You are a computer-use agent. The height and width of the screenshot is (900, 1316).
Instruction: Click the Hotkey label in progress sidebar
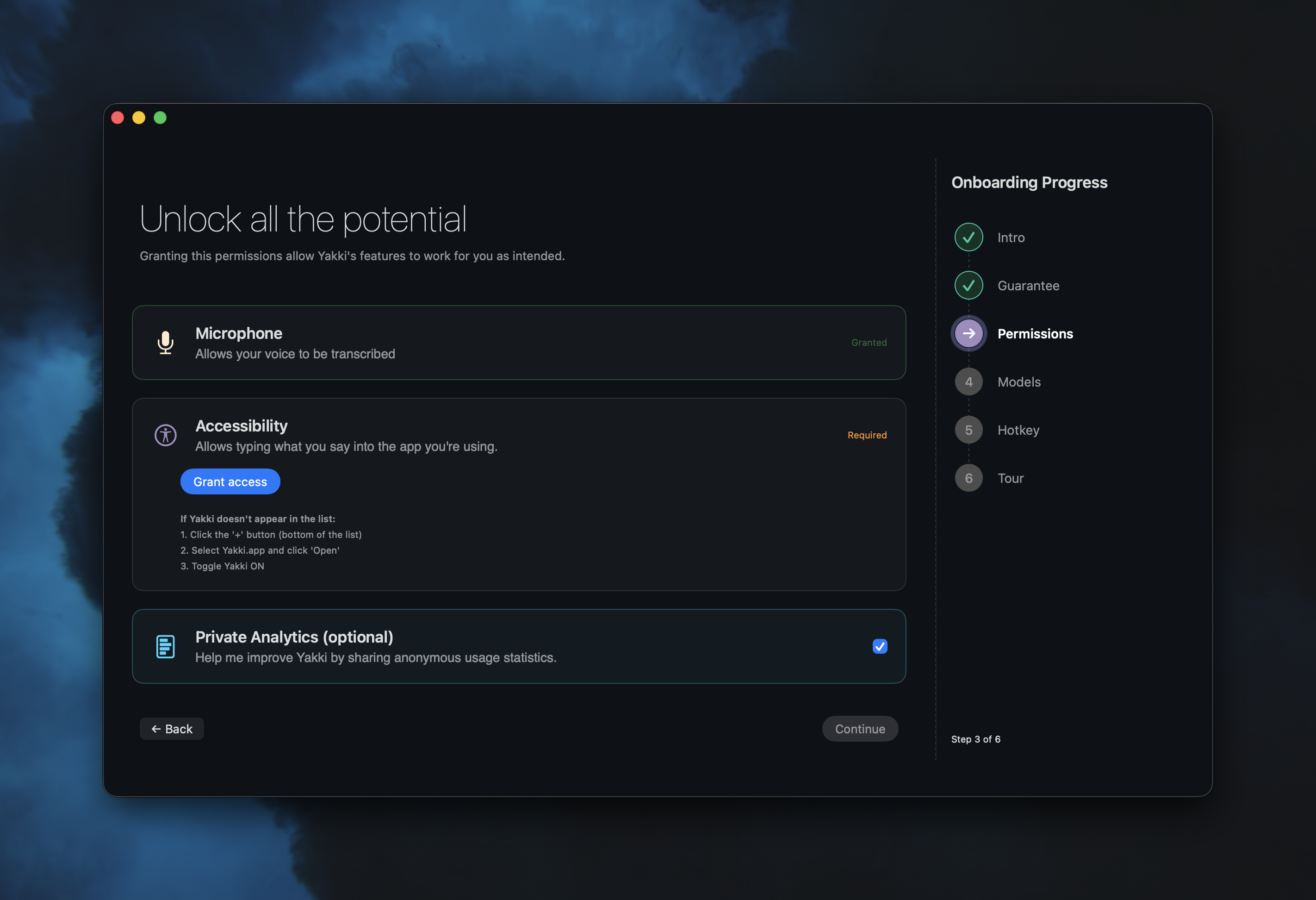pos(1018,429)
